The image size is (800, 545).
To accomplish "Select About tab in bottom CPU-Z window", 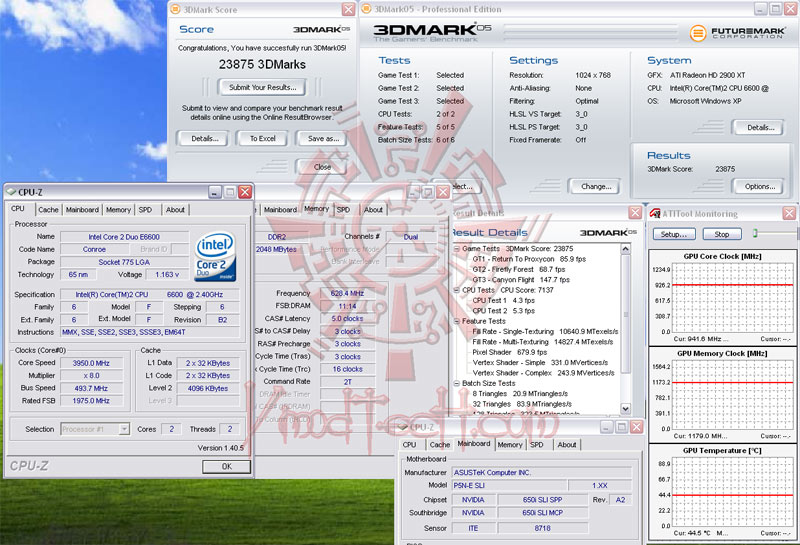I will coord(567,445).
